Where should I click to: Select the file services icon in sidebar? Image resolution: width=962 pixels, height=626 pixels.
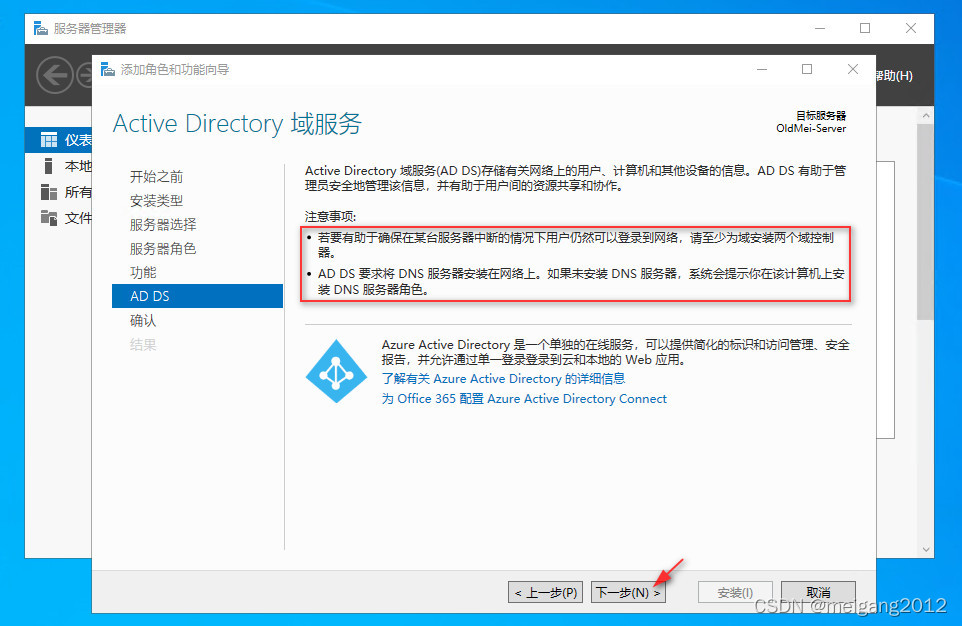(49, 218)
